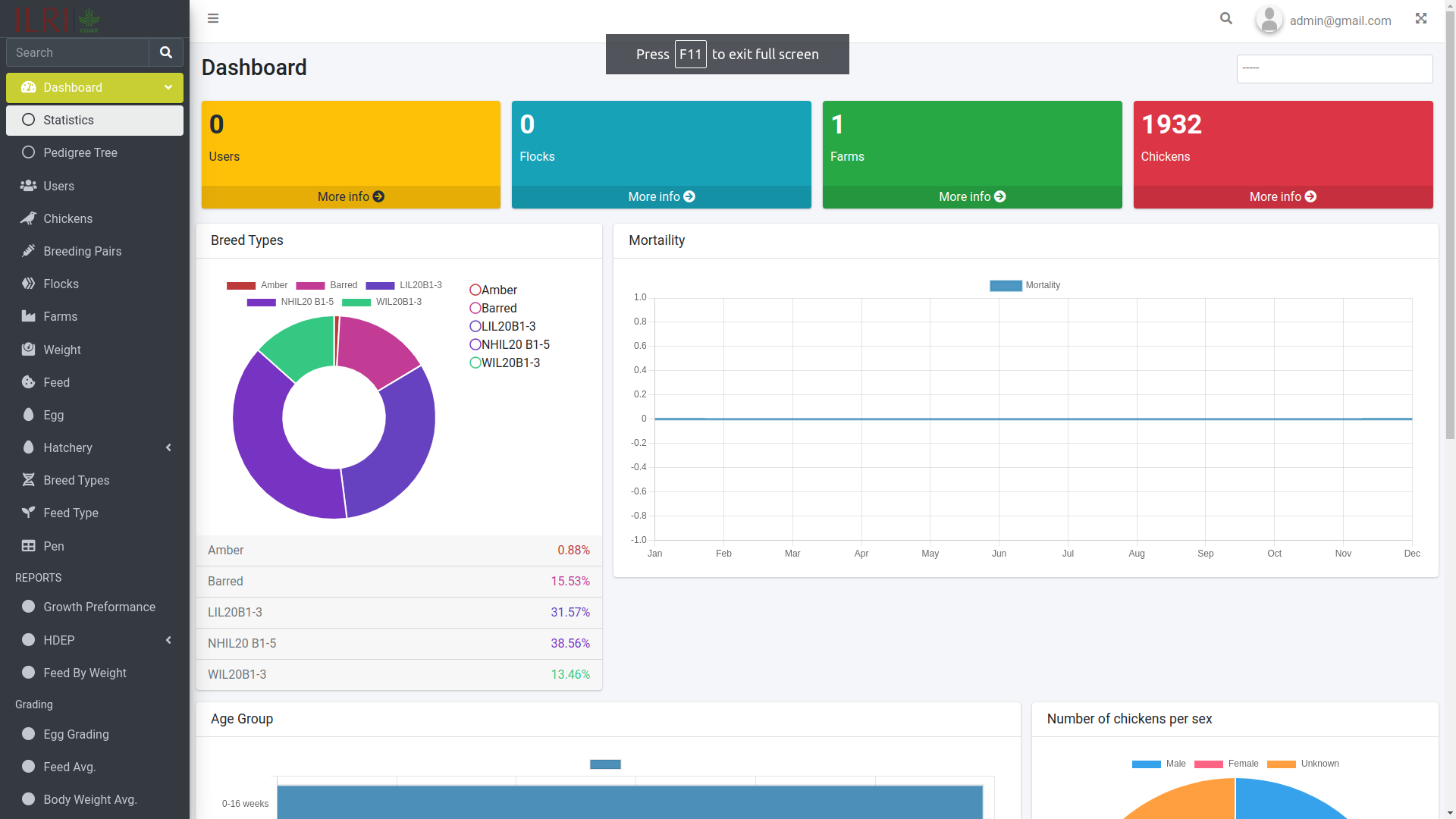The width and height of the screenshot is (1456, 819).
Task: Click the Users group icon in sidebar
Action: coord(29,186)
